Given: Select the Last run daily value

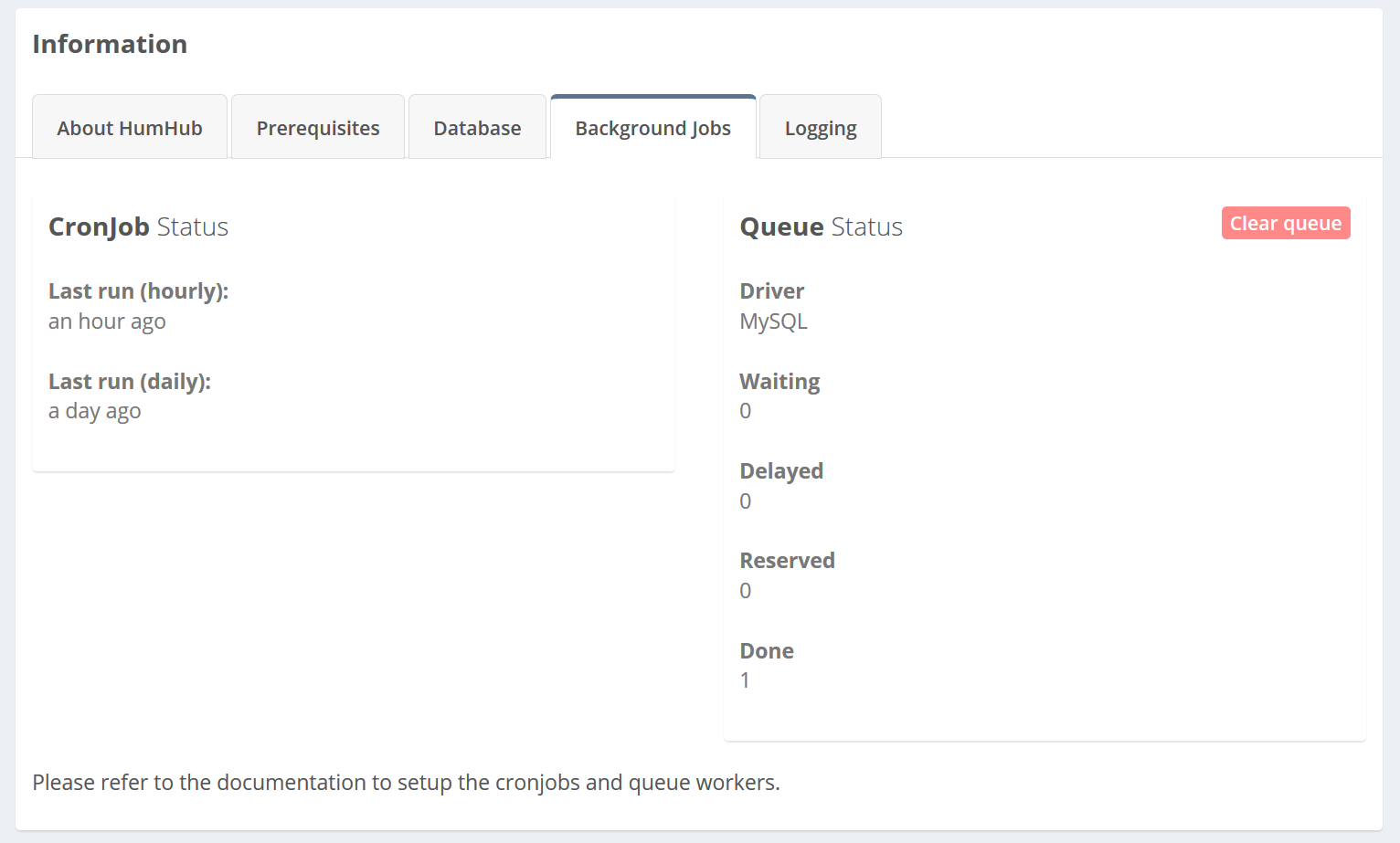Looking at the screenshot, I should pyautogui.click(x=94, y=411).
